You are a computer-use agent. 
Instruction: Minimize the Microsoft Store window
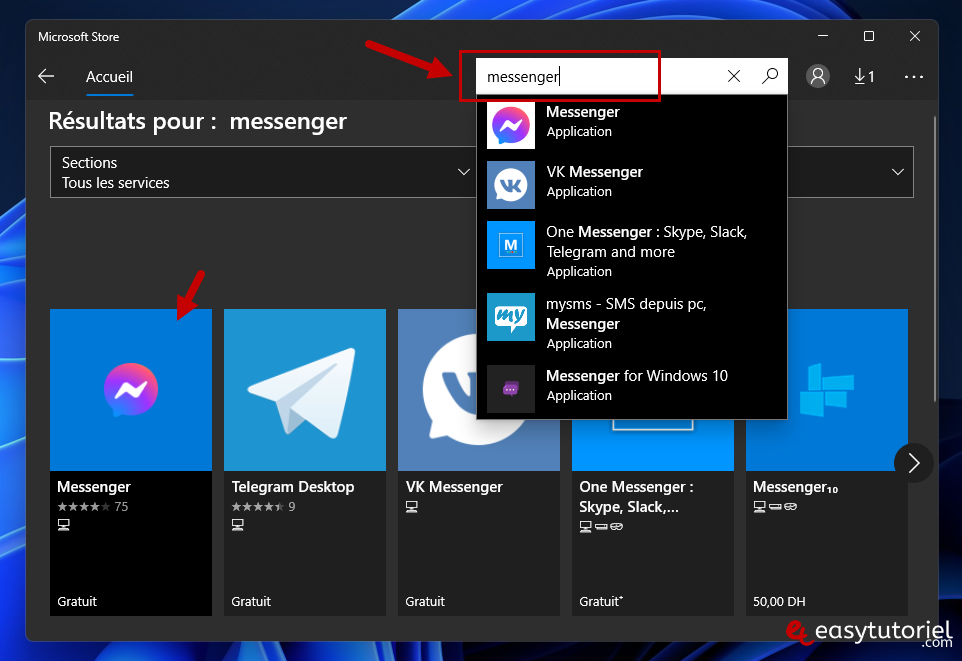tap(823, 36)
